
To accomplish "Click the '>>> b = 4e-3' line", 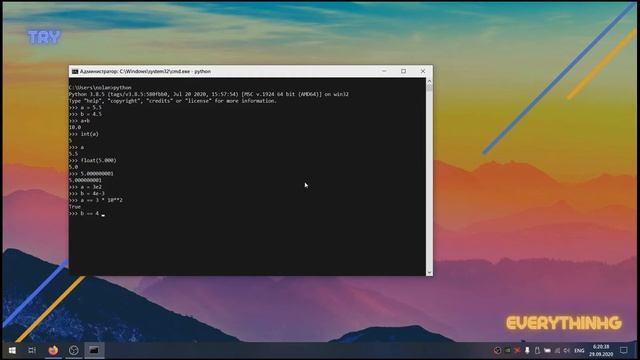I will click(87, 193).
